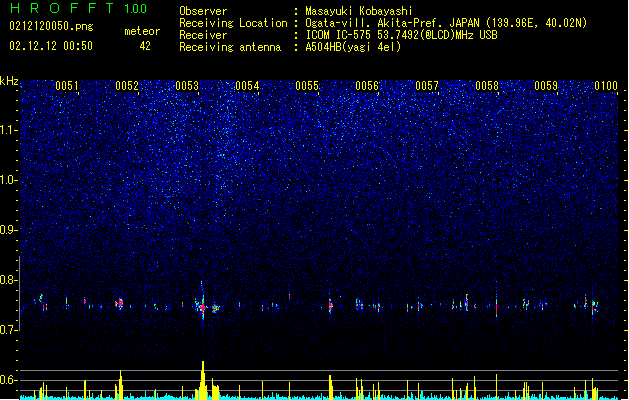Viewport: 629px width, 400px height.
Task: Click the antenna A504HB(yagi 4el) text
Action: tap(353, 47)
